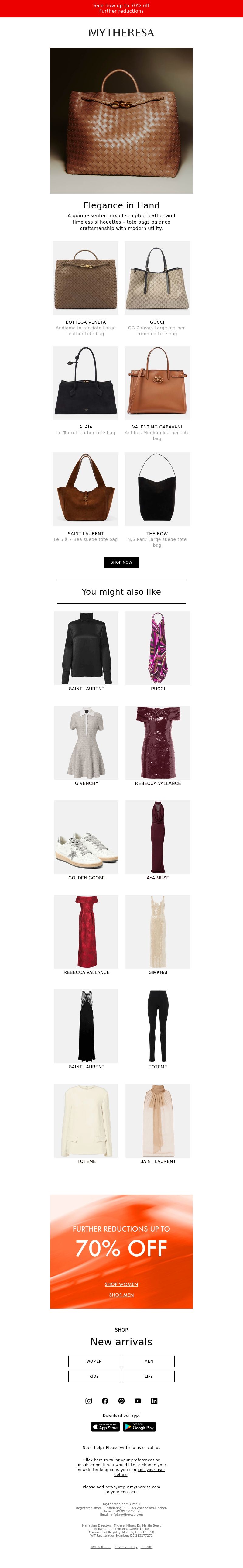The width and height of the screenshot is (243, 1568).
Task: Open the LinkedIn icon in the footer
Action: [x=154, y=1401]
